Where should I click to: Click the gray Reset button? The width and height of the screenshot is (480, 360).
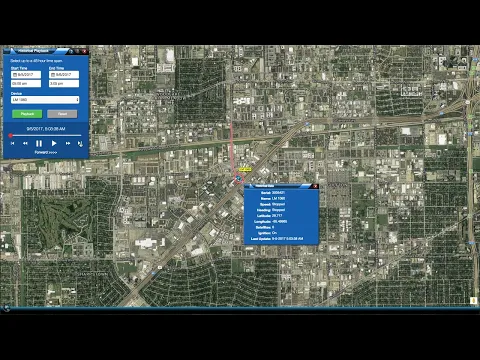click(x=62, y=114)
